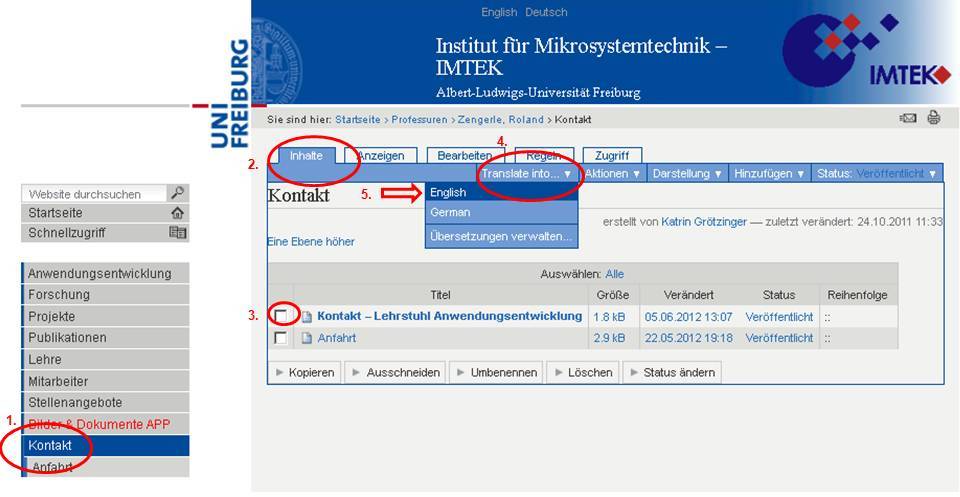The height and width of the screenshot is (497, 960).
Task: Tick checkbox for the Anfahrt row
Action: coord(280,338)
